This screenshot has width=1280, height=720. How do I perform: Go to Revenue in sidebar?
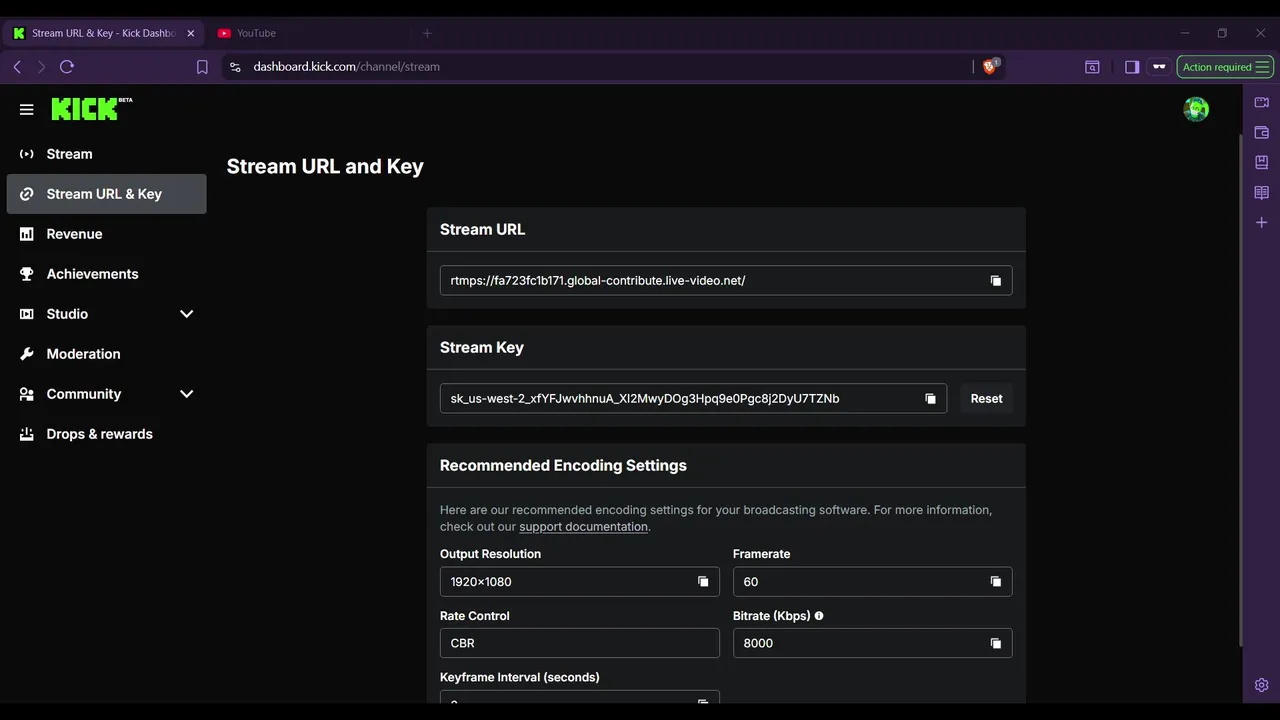pyautogui.click(x=74, y=234)
